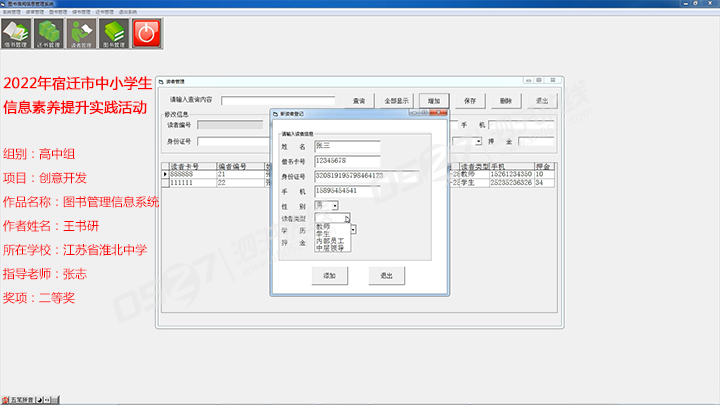
Task: Select 内部员工 from reader type list
Action: (x=332, y=241)
